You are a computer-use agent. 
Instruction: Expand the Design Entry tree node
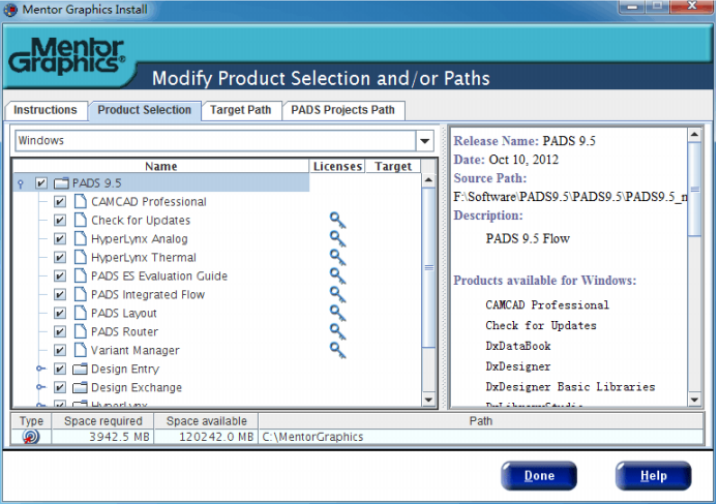pyautogui.click(x=41, y=369)
